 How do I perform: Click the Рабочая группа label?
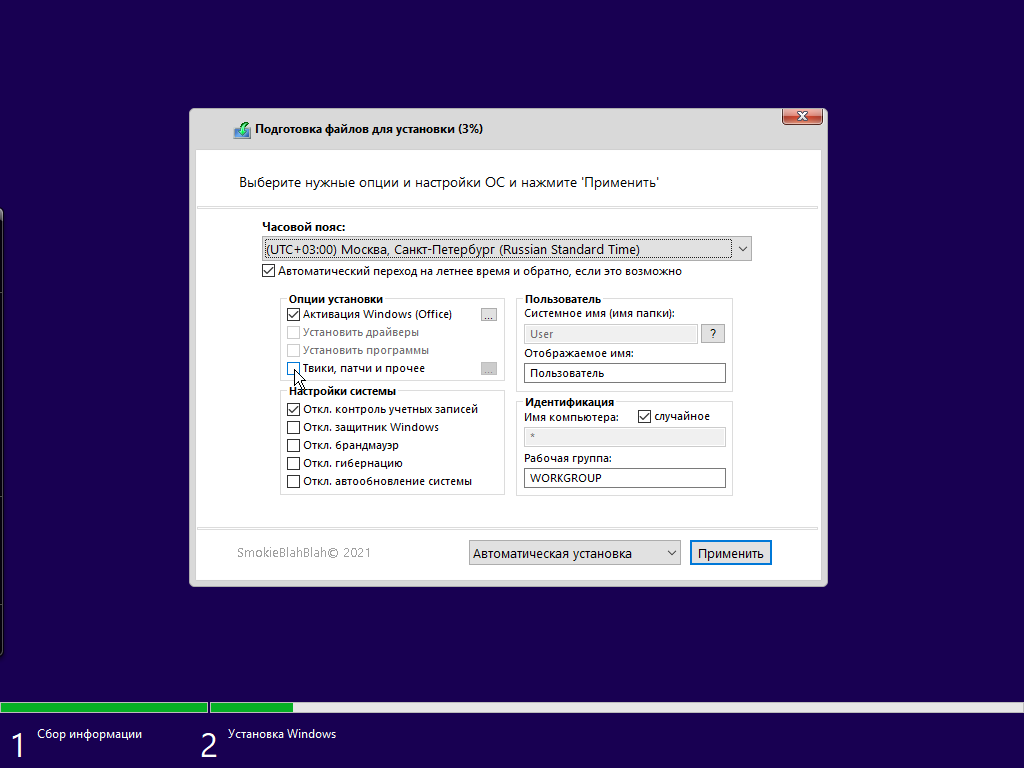[568, 458]
